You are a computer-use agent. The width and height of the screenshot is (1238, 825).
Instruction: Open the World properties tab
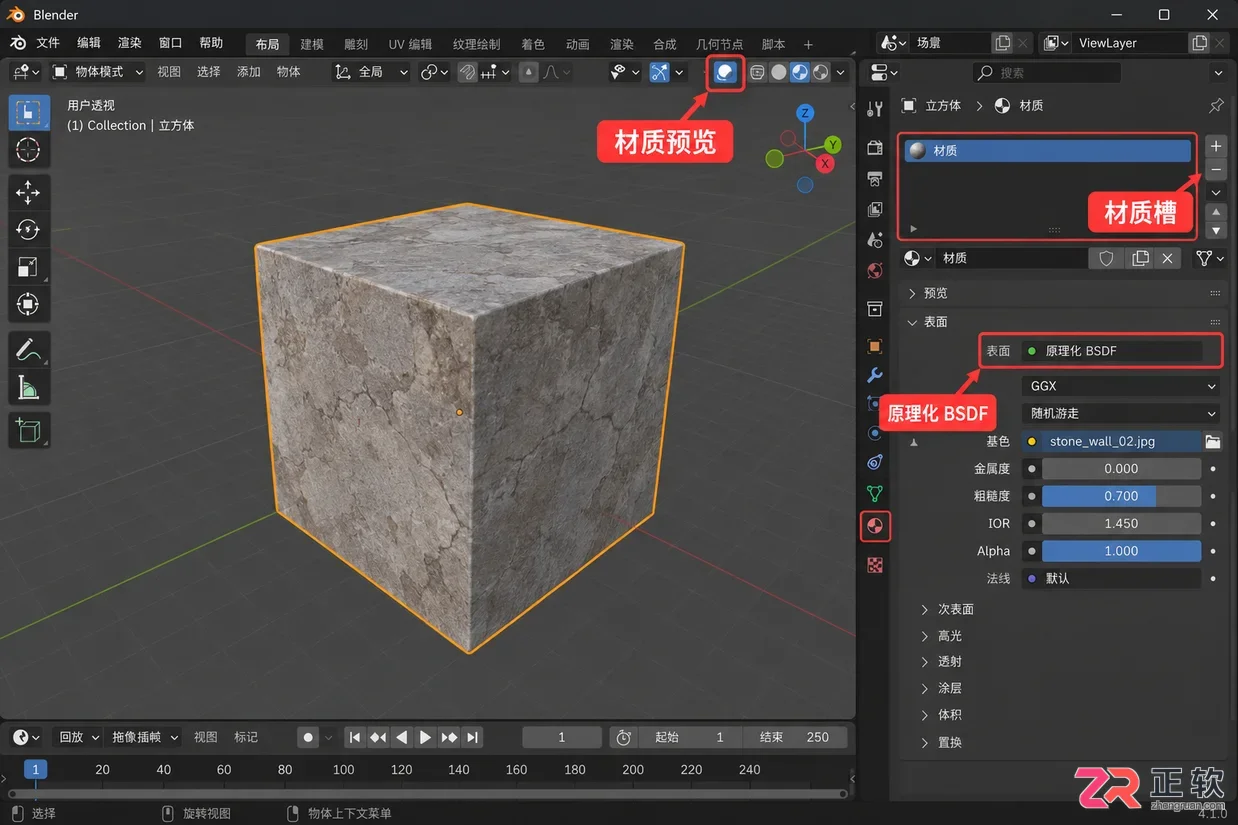click(875, 271)
